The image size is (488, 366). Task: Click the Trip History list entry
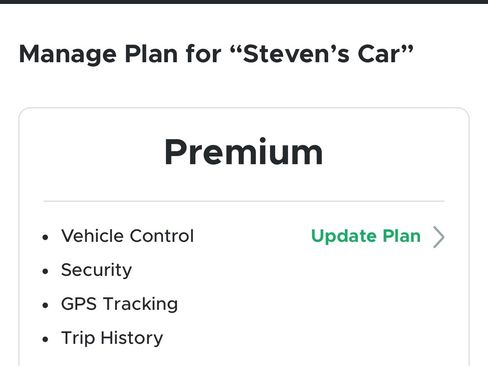(112, 338)
